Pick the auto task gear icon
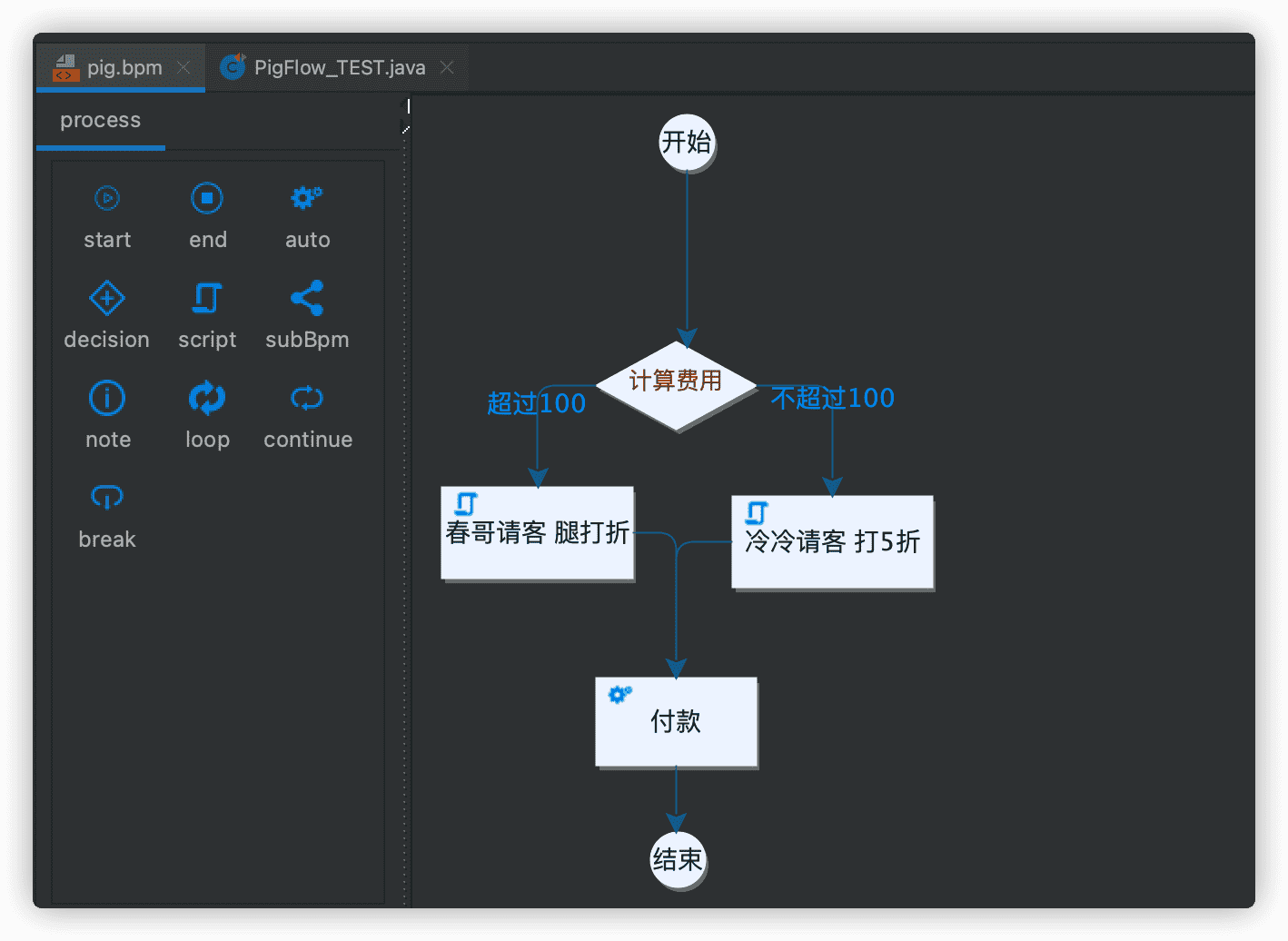The width and height of the screenshot is (1288, 941). pos(306,197)
